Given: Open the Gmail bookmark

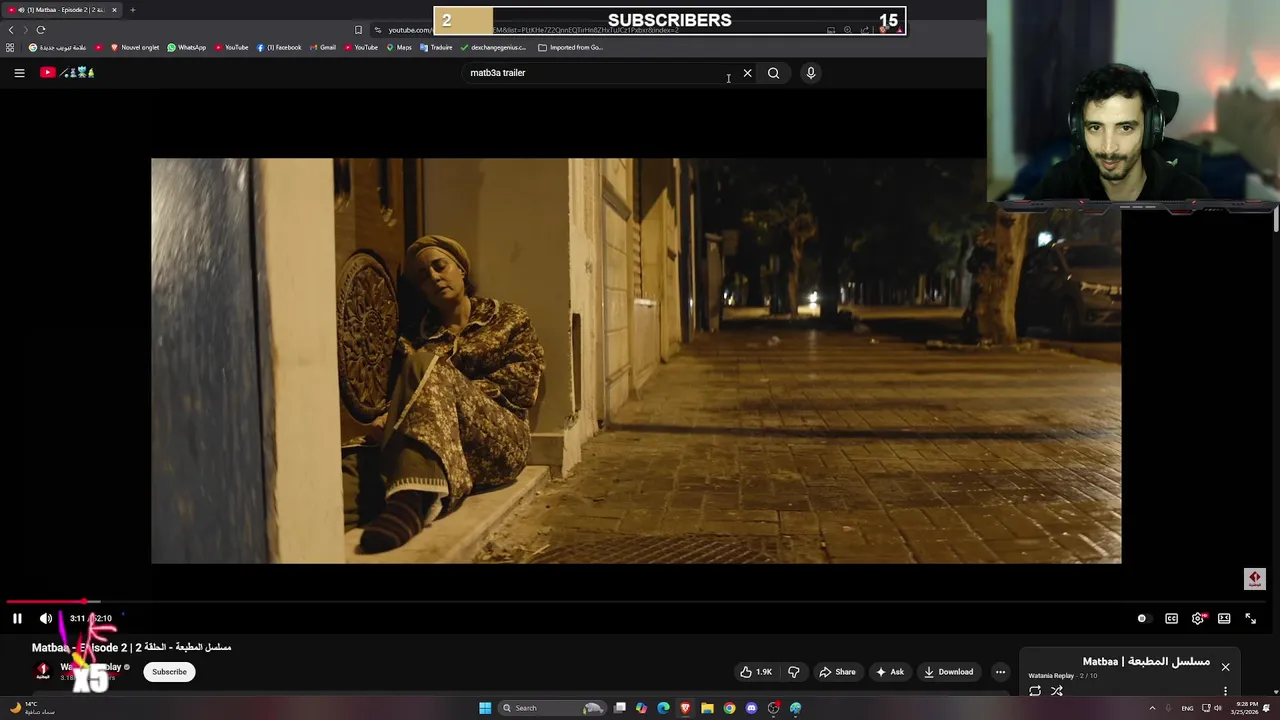Looking at the screenshot, I should [x=322, y=47].
